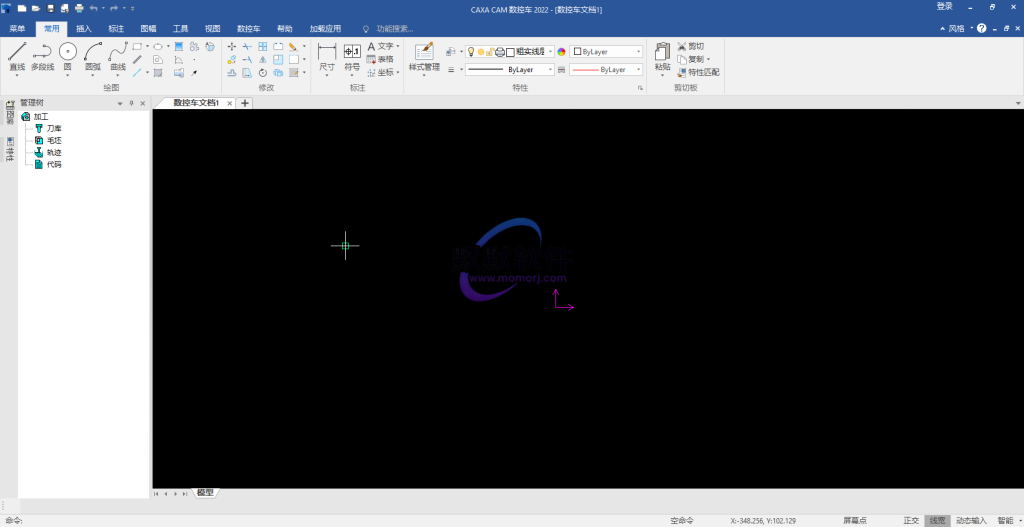Select the 直线 (Line) drawing tool

17,53
